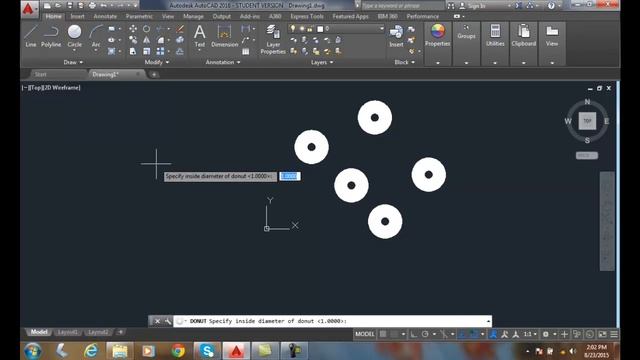
Task: Select the Scale tool icon
Action: coord(146,51)
